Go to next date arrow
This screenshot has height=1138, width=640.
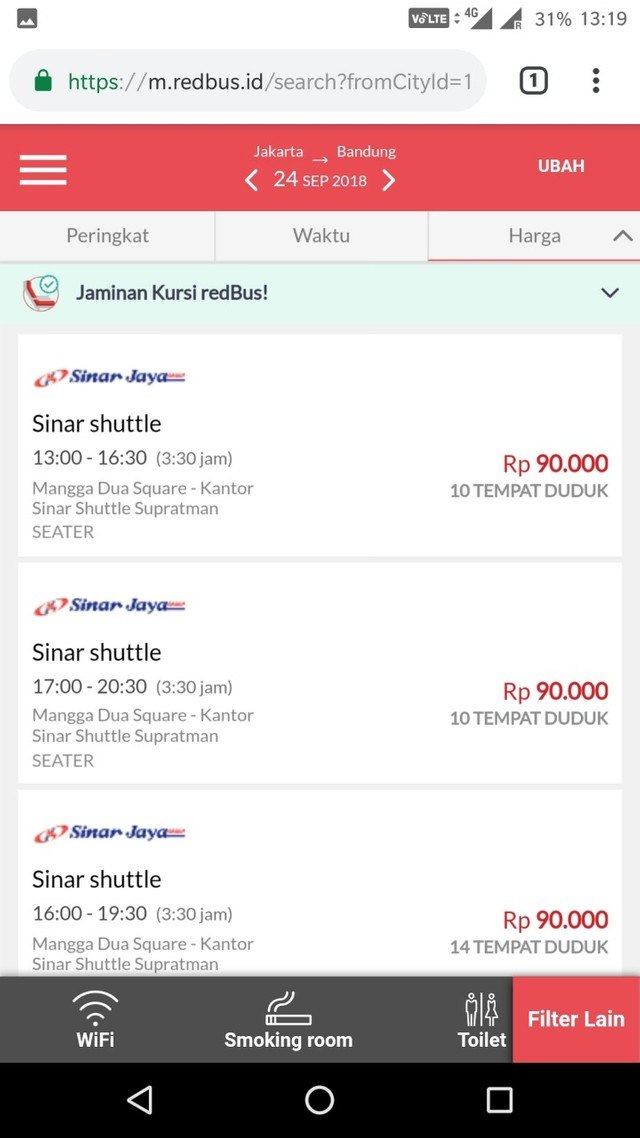(x=389, y=180)
